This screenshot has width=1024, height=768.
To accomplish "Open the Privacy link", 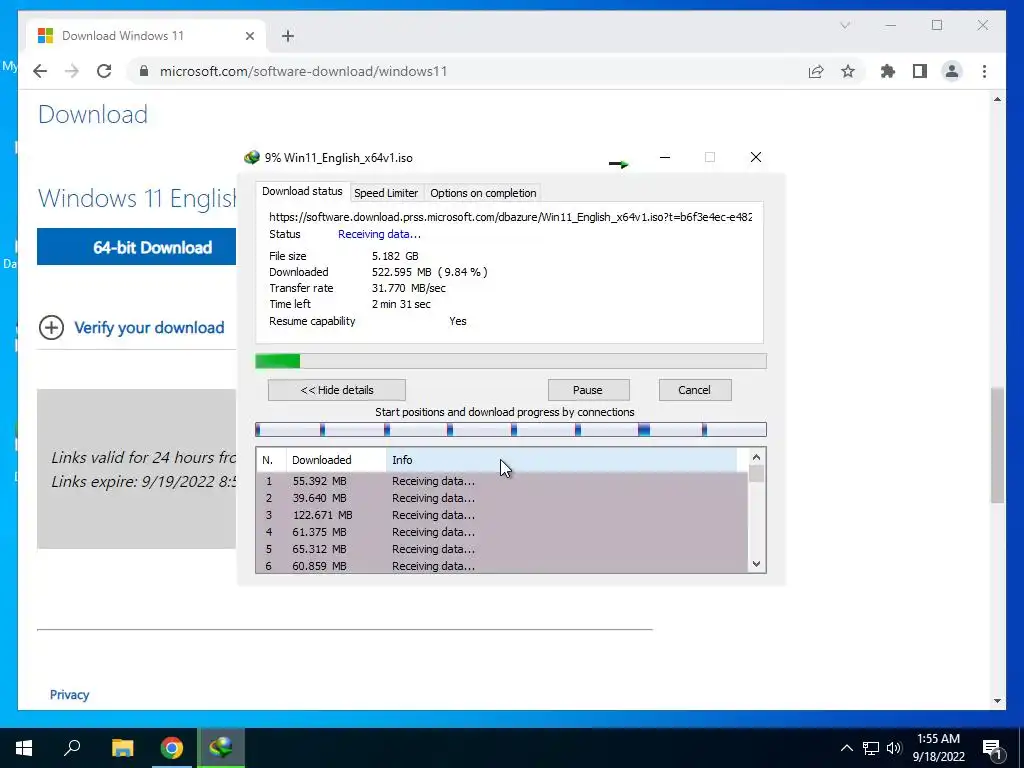I will point(69,695).
